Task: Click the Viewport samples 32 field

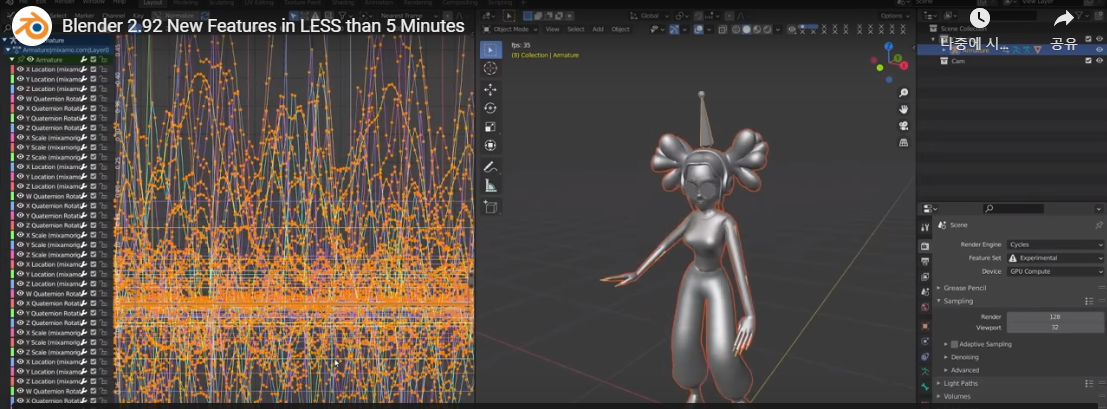Action: (1055, 328)
